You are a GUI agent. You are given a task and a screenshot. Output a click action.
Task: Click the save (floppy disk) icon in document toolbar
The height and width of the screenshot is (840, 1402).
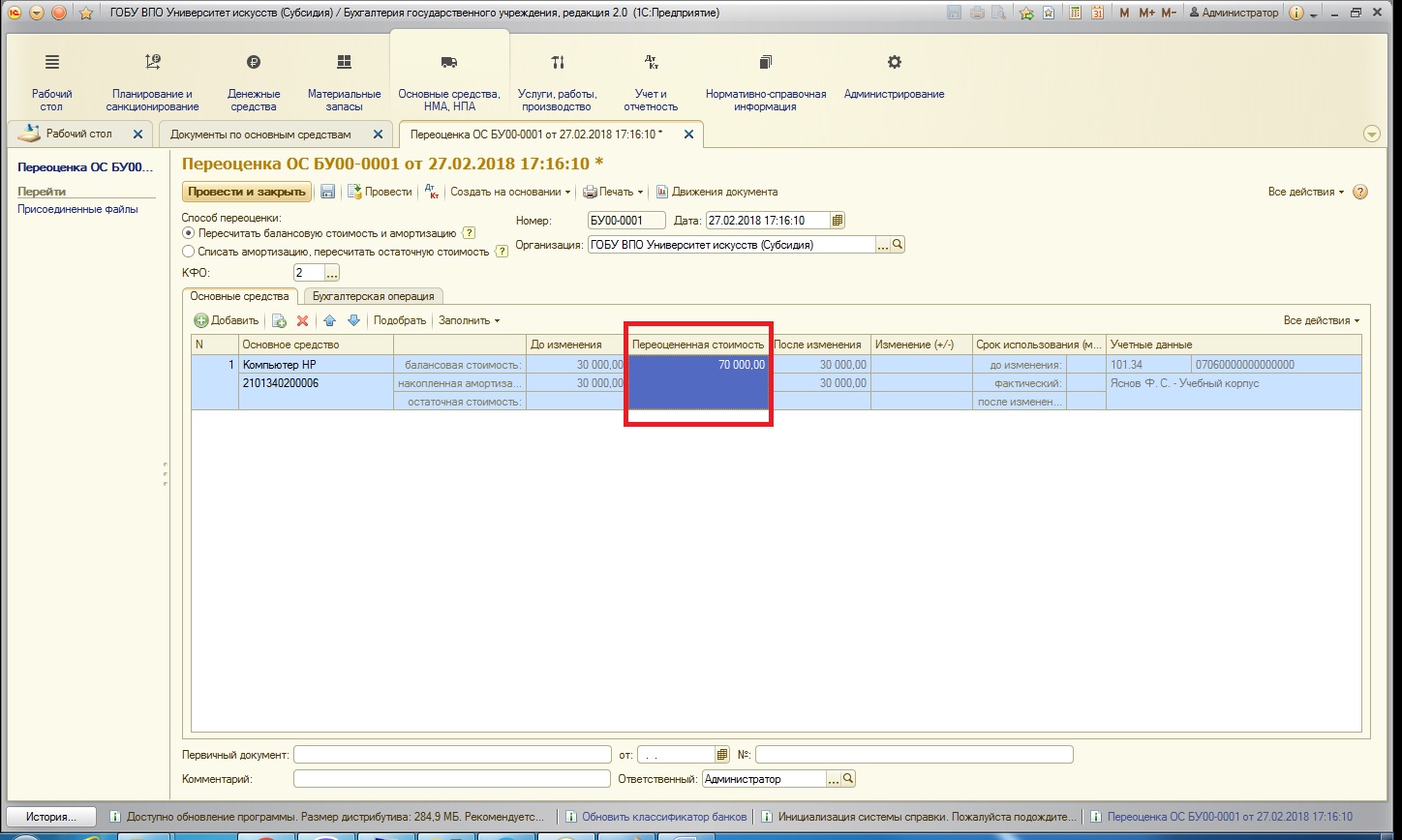(328, 192)
